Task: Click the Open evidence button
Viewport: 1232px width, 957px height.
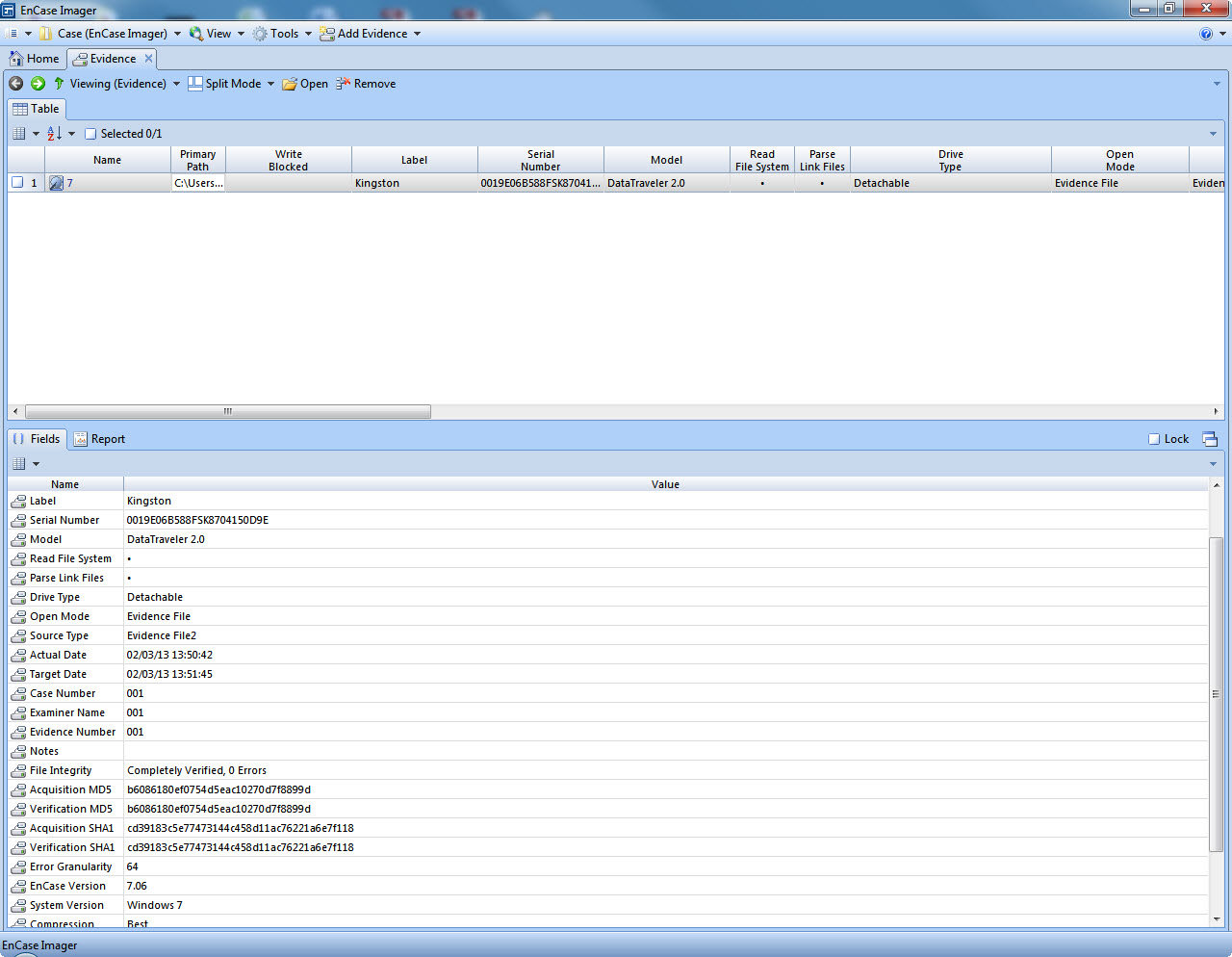Action: point(305,84)
